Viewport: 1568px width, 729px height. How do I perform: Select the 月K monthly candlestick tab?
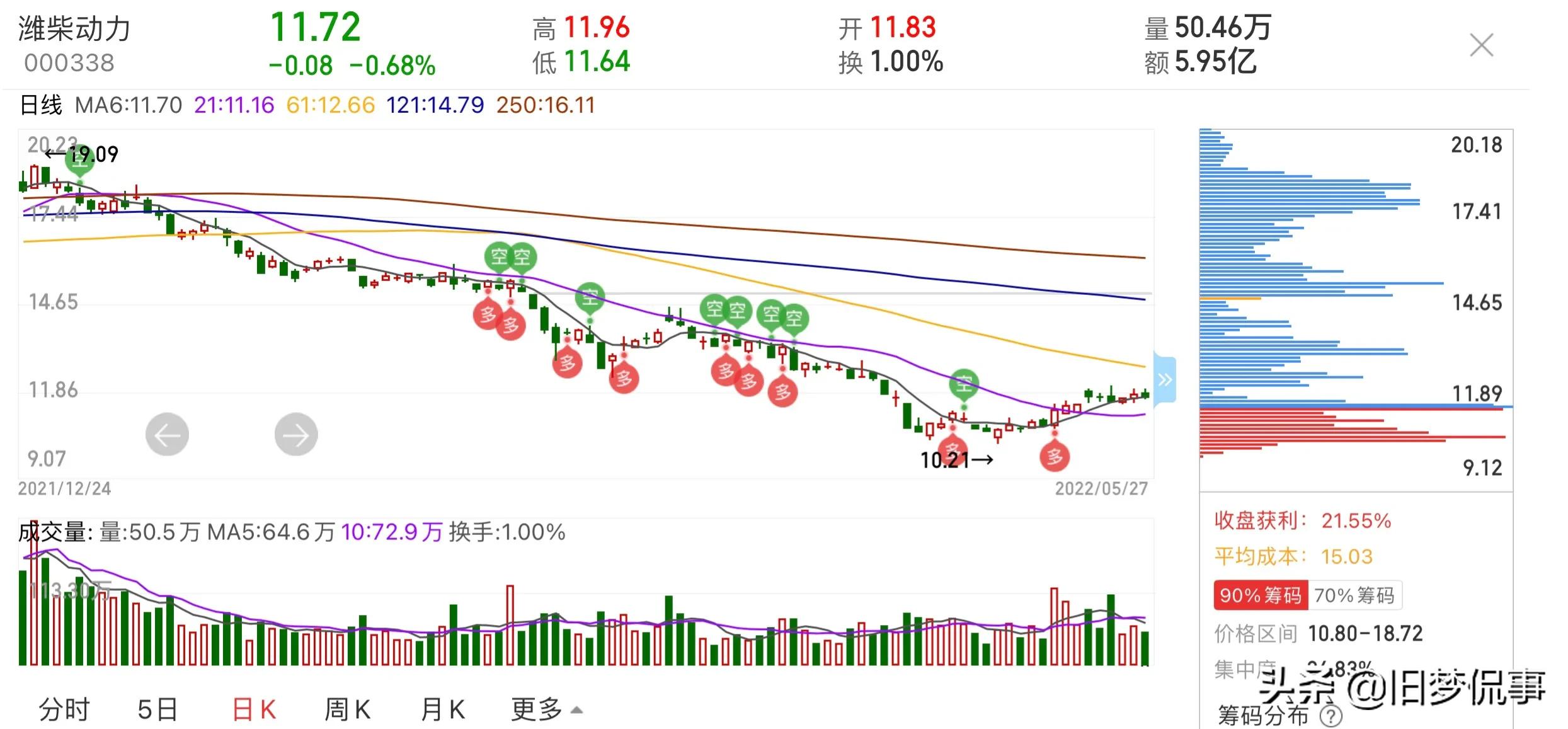[442, 710]
